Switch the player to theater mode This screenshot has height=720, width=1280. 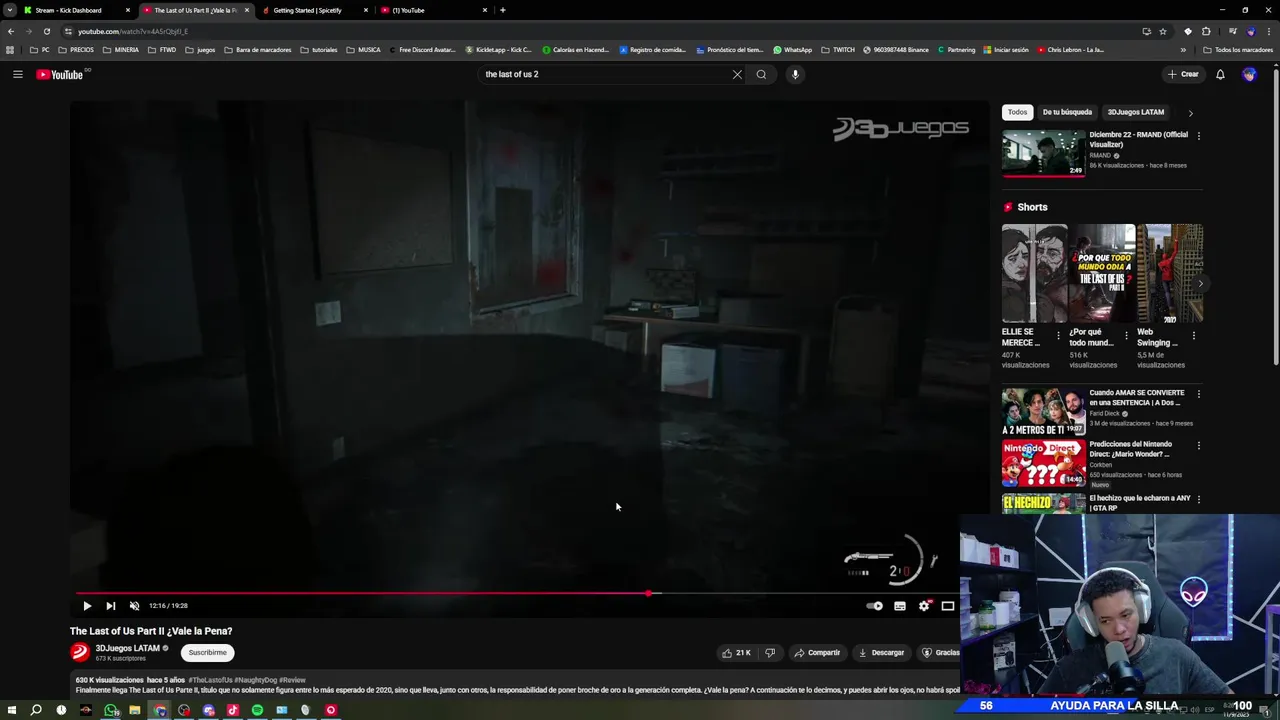click(x=948, y=606)
